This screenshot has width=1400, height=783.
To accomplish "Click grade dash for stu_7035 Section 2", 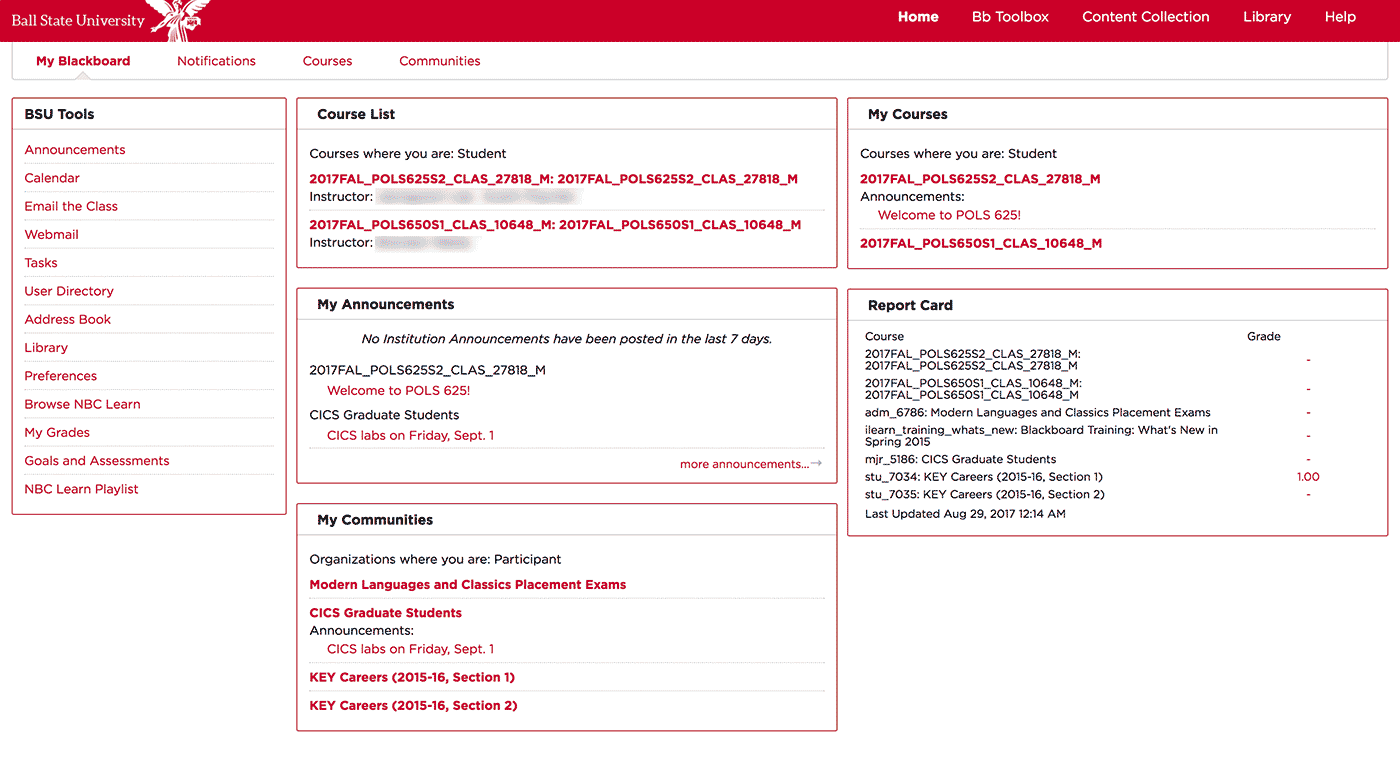I will pyautogui.click(x=1308, y=495).
